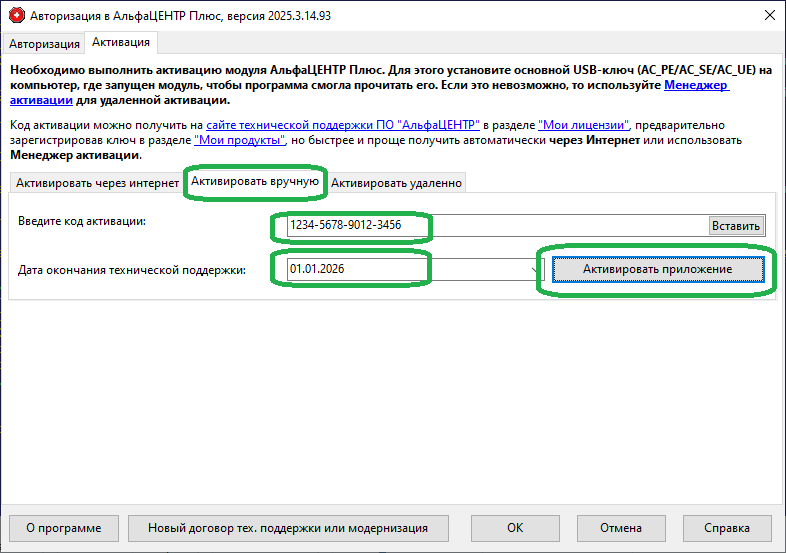
Task: Close the authorization dialog window
Action: click(770, 15)
